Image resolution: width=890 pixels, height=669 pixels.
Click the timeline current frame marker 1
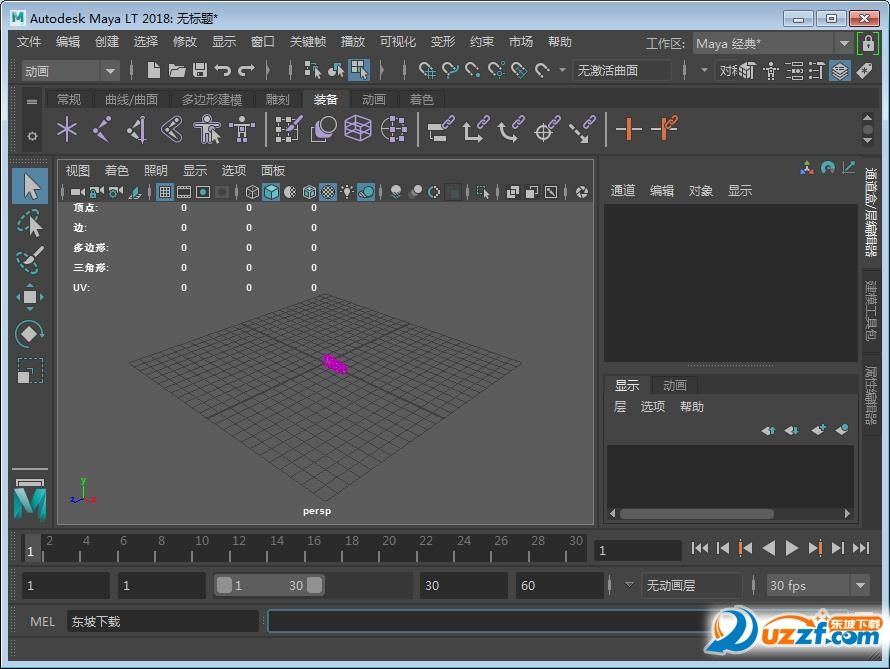(30, 548)
